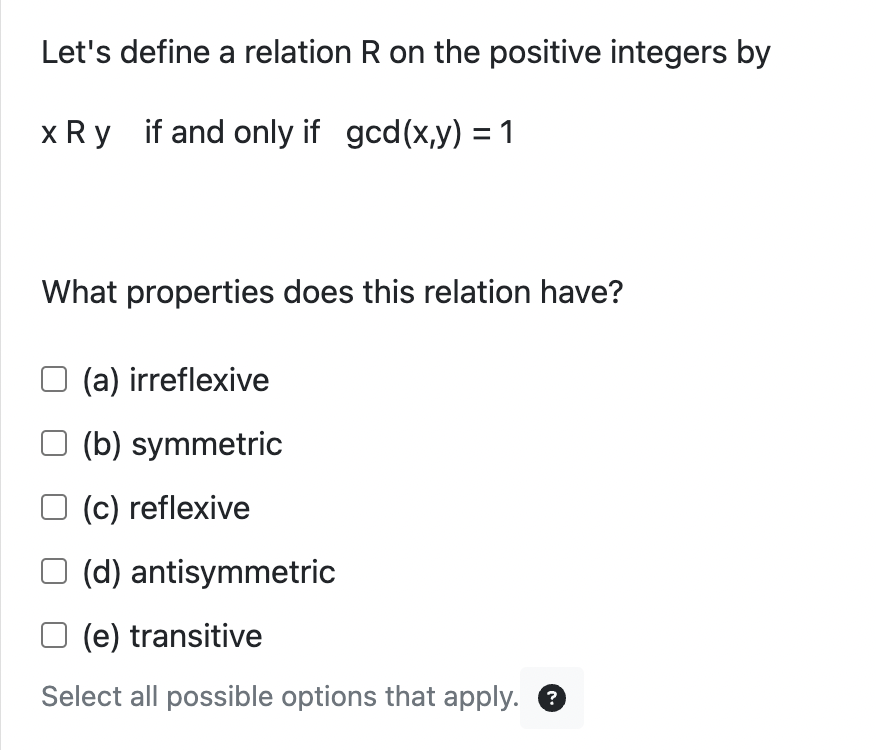Click the question title about relation R
Image resolution: width=876 pixels, height=750 pixels.
point(405,52)
